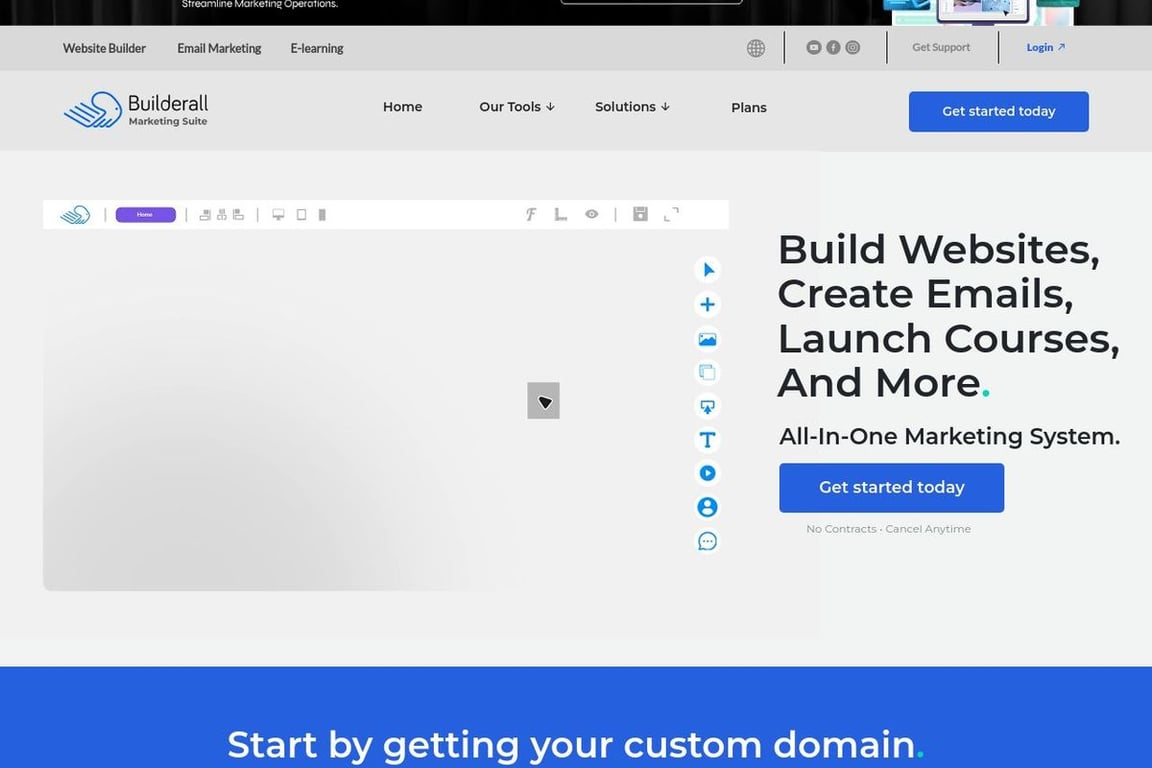Switch to tablet view icon
Image resolution: width=1152 pixels, height=768 pixels.
coord(301,215)
